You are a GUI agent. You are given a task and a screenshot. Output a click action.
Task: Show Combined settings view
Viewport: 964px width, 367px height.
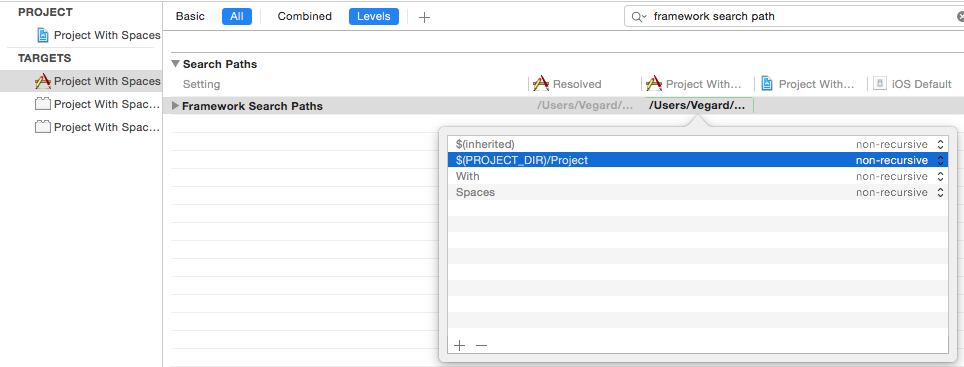click(304, 17)
